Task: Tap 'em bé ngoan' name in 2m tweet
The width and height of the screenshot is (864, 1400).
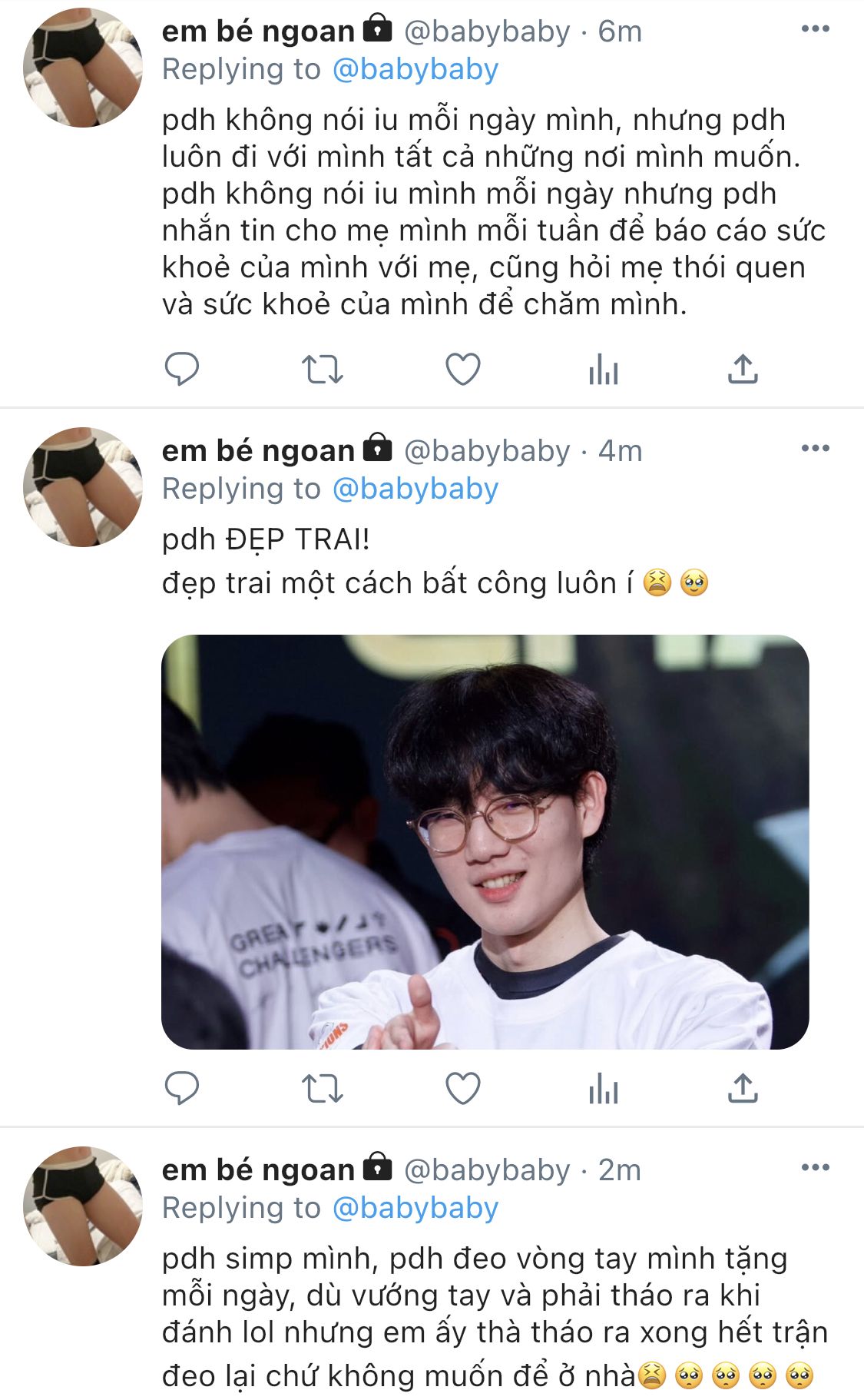Action: point(258,1170)
